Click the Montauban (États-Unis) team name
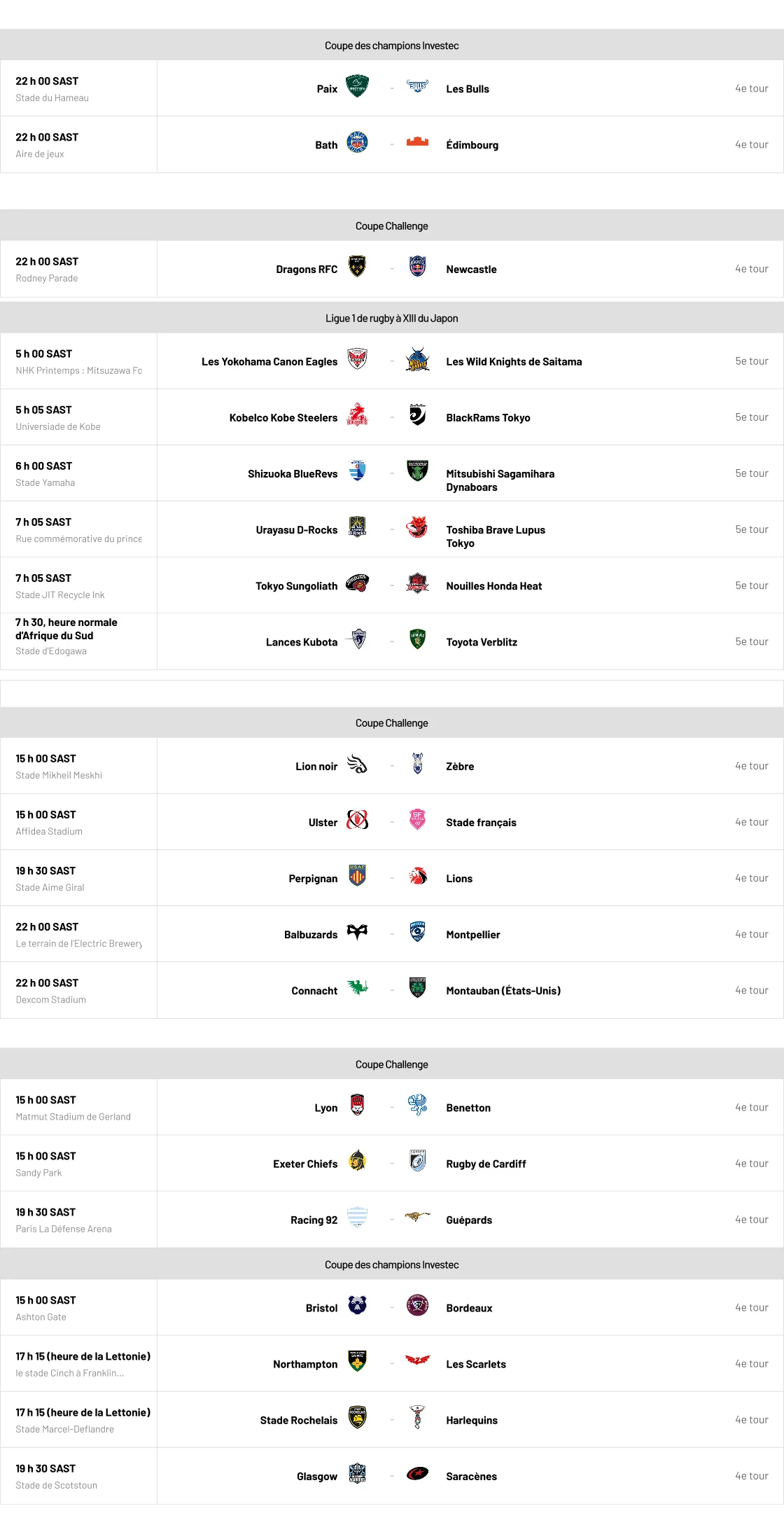 point(503,991)
